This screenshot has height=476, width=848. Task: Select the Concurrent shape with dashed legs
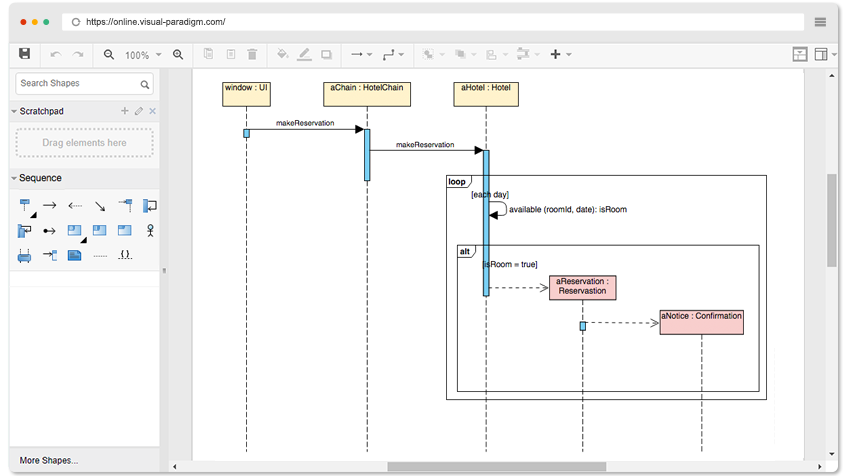24,256
